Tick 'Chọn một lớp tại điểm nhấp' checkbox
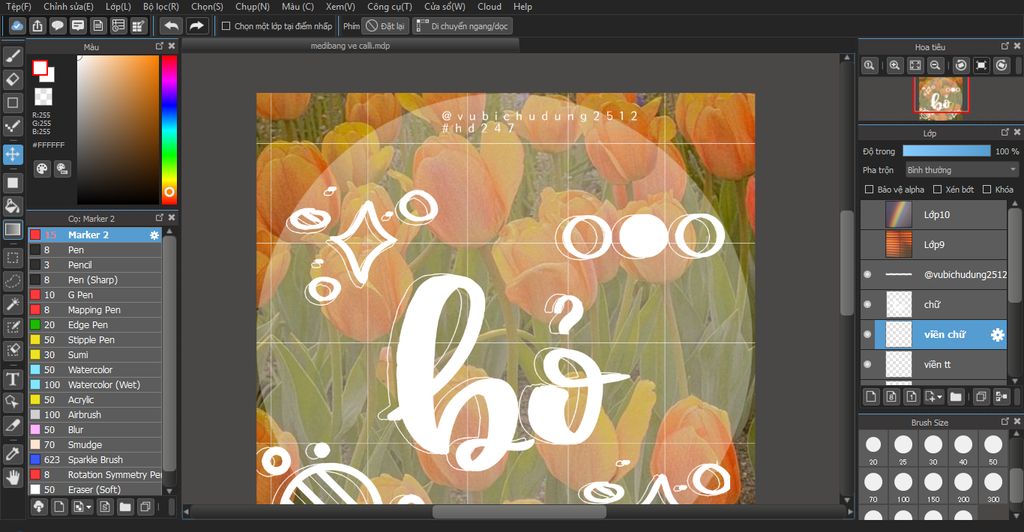Image resolution: width=1024 pixels, height=532 pixels. point(226,26)
